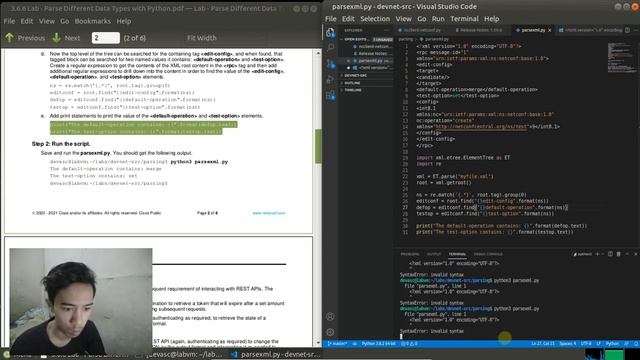Viewport: 640px width, 360px height.
Task: Click the master branch indicator in status bar
Action: 338,344
